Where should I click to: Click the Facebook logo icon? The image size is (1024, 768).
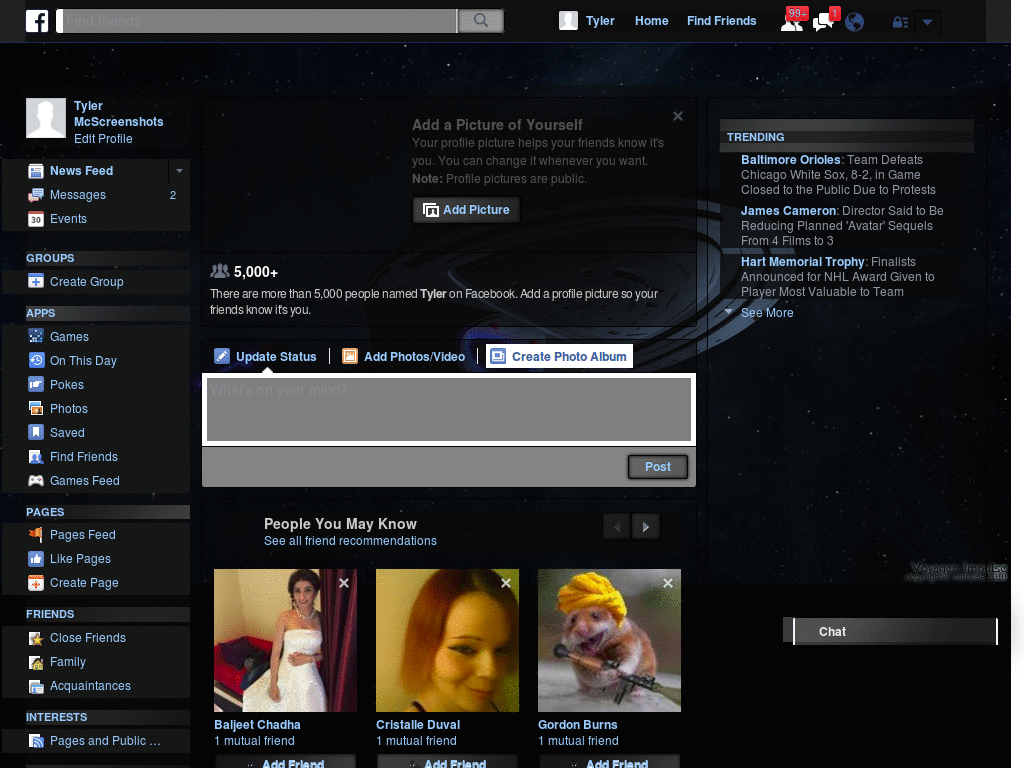[37, 21]
